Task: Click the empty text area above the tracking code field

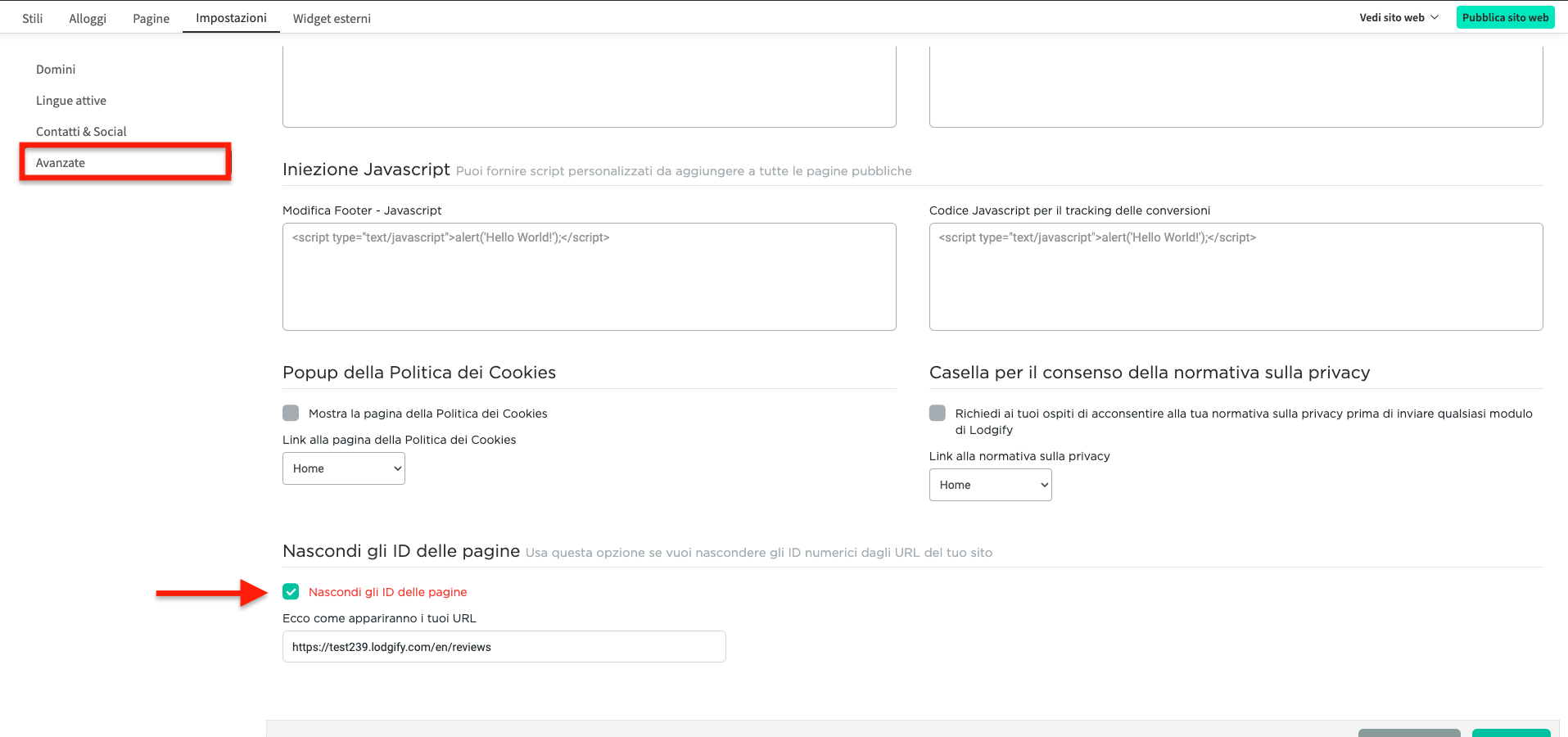Action: (1236, 87)
